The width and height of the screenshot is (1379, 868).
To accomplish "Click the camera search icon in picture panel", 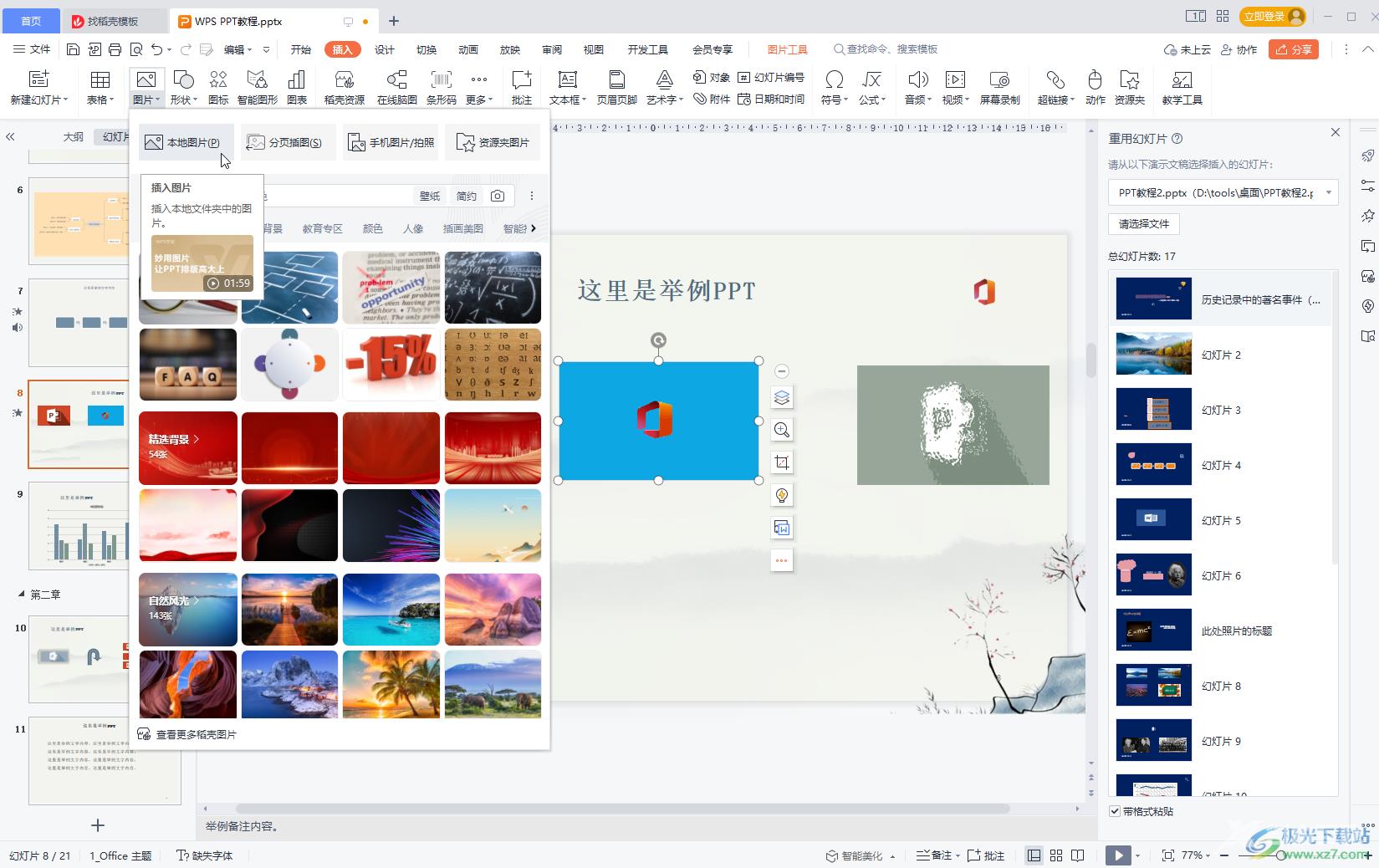I will pyautogui.click(x=498, y=196).
